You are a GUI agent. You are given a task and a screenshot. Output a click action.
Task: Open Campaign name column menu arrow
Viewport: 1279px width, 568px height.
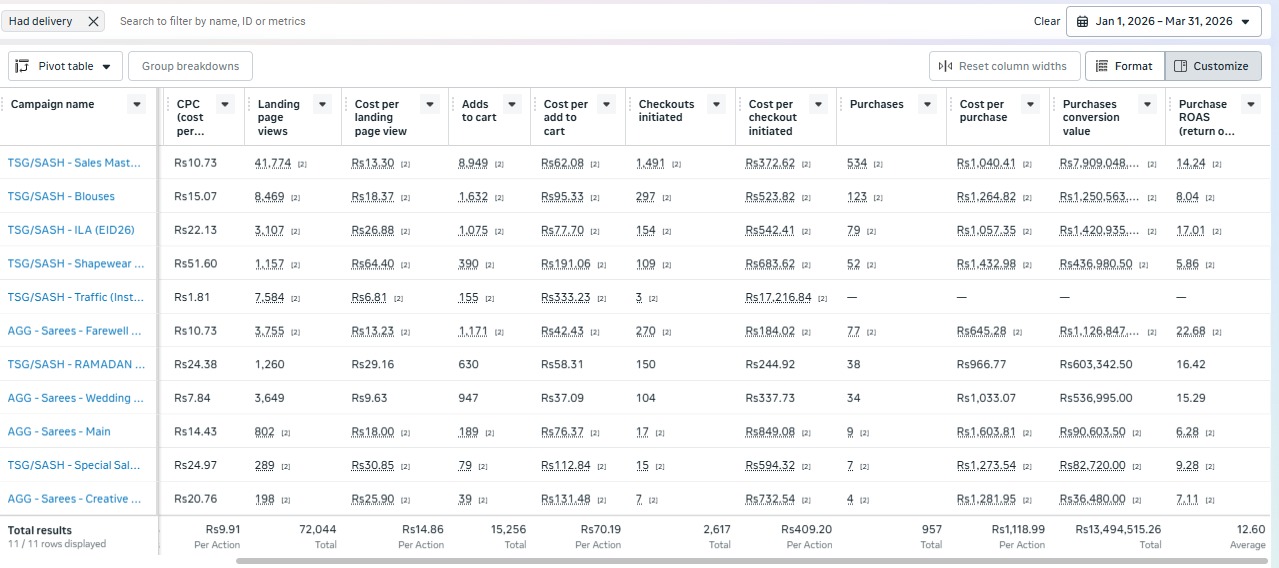coord(137,104)
